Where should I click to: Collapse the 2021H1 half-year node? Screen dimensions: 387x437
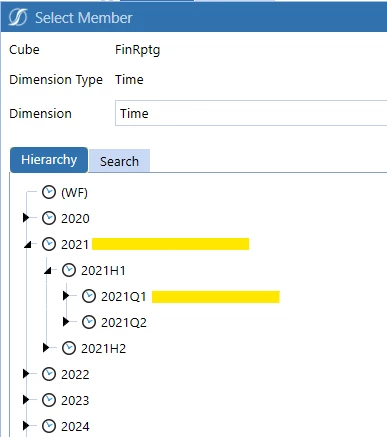click(x=48, y=271)
